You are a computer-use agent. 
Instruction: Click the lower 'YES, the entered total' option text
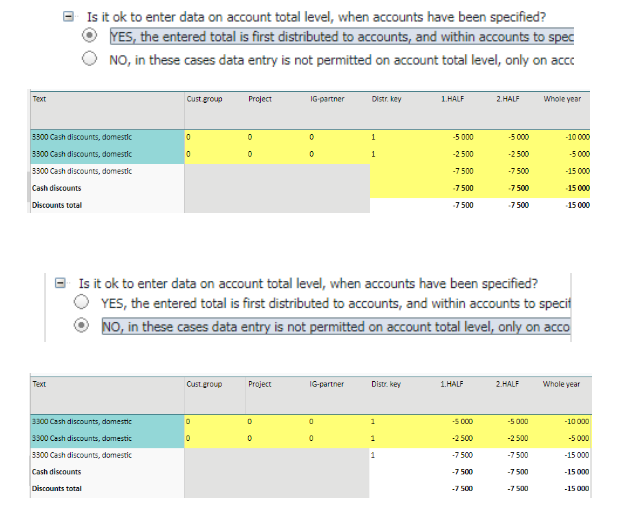(336, 303)
